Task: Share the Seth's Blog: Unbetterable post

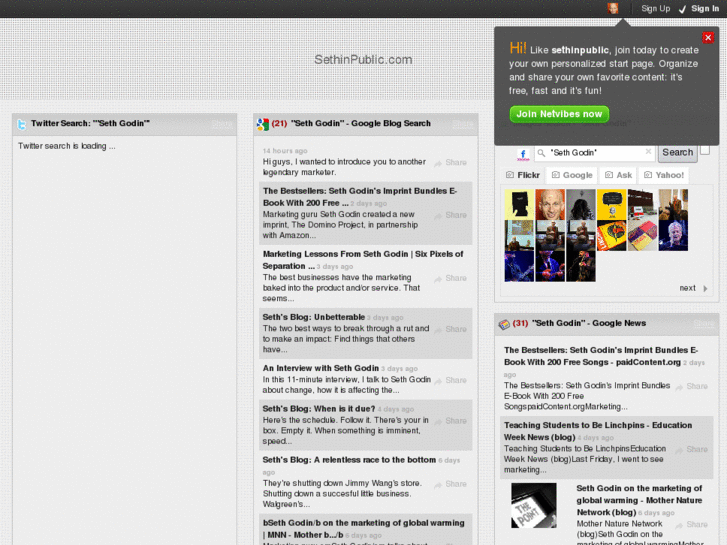Action: coord(450,329)
